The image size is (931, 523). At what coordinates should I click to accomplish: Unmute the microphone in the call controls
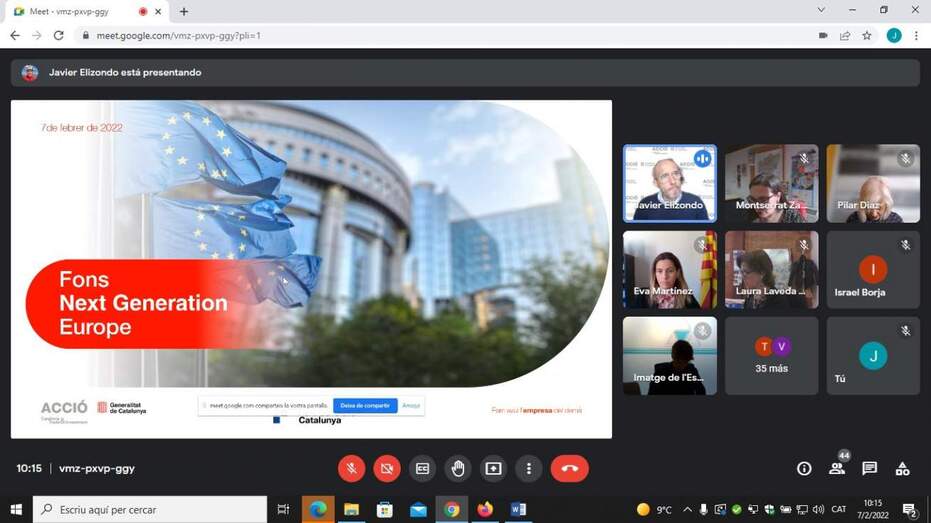tap(351, 468)
